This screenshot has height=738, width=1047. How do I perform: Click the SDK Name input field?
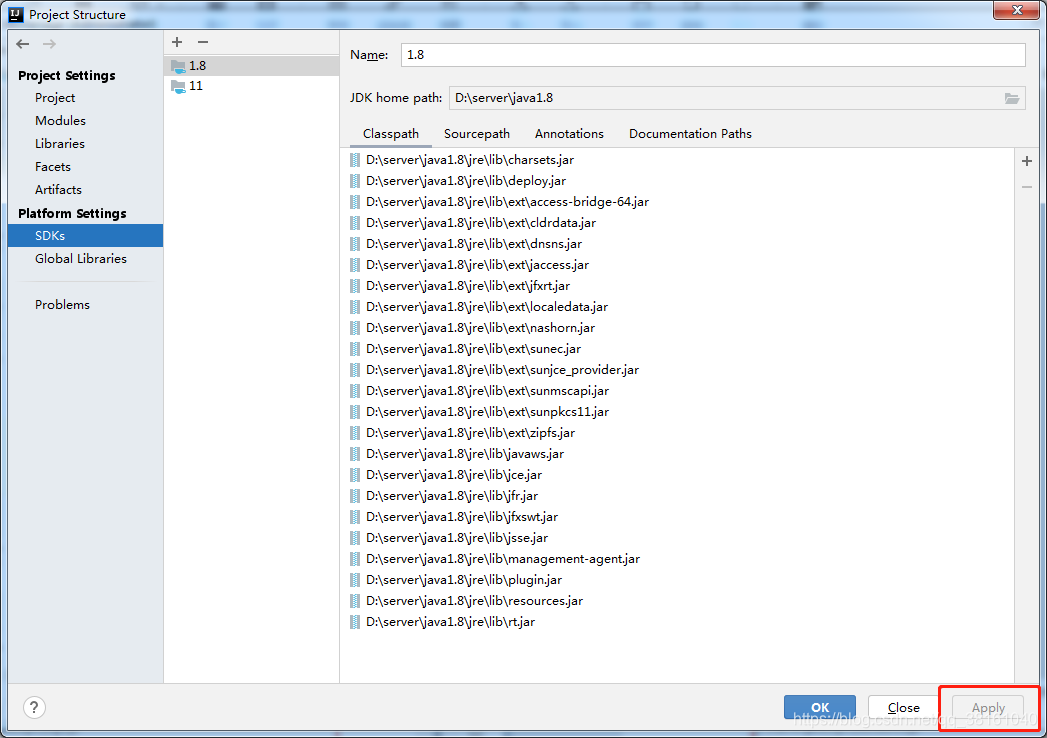(x=713, y=55)
